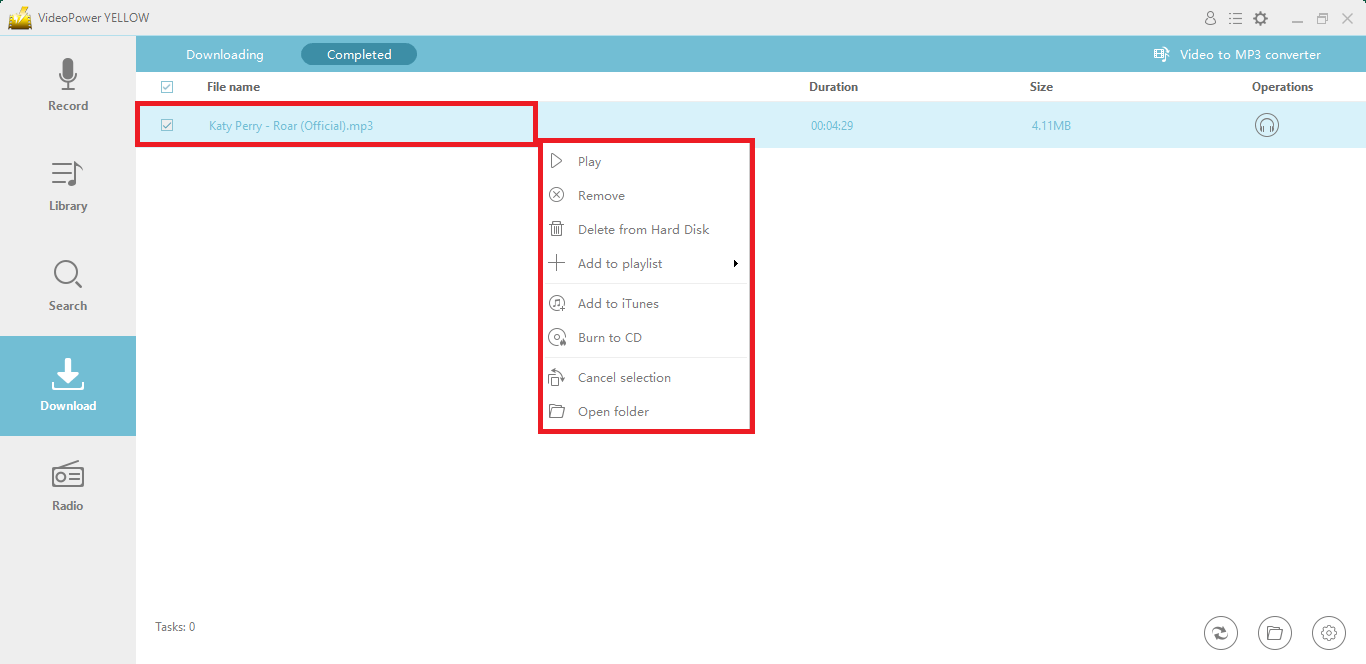1366x664 pixels.
Task: Switch to the Downloading tab
Action: [x=225, y=55]
